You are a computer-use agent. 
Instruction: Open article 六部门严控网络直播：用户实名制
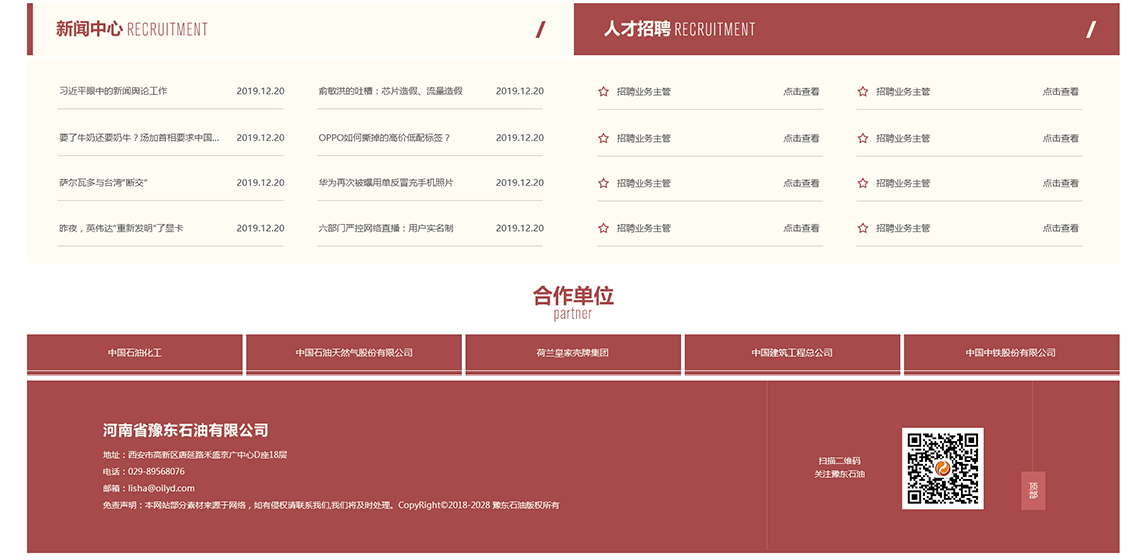pos(386,228)
